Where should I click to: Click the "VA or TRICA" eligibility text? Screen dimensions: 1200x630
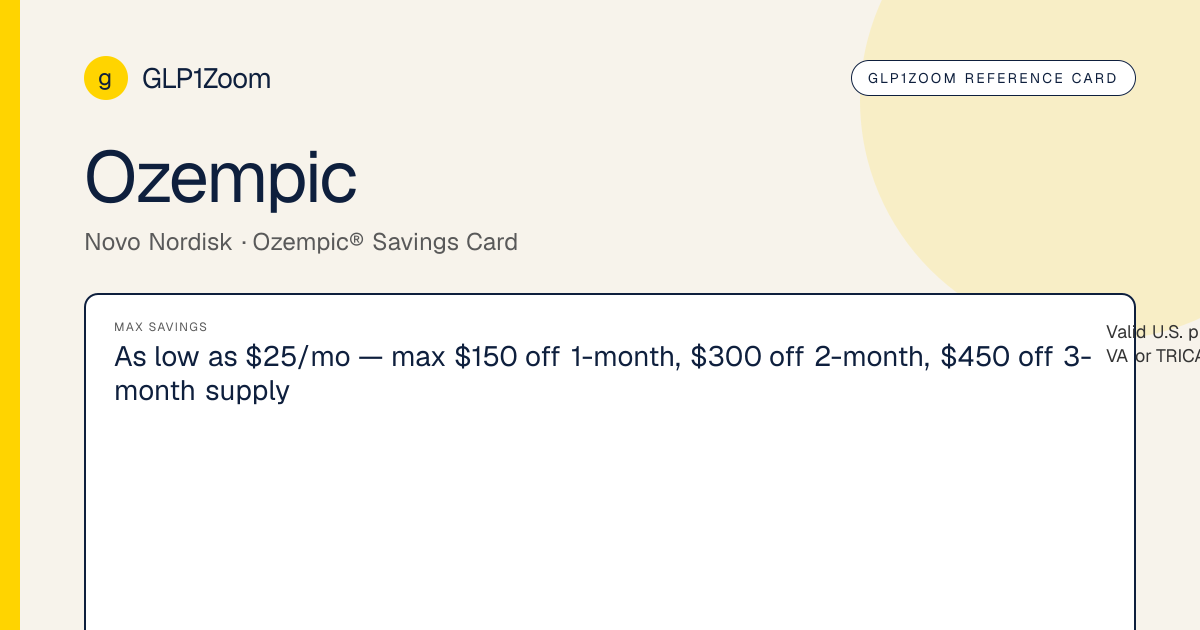[x=1152, y=355]
